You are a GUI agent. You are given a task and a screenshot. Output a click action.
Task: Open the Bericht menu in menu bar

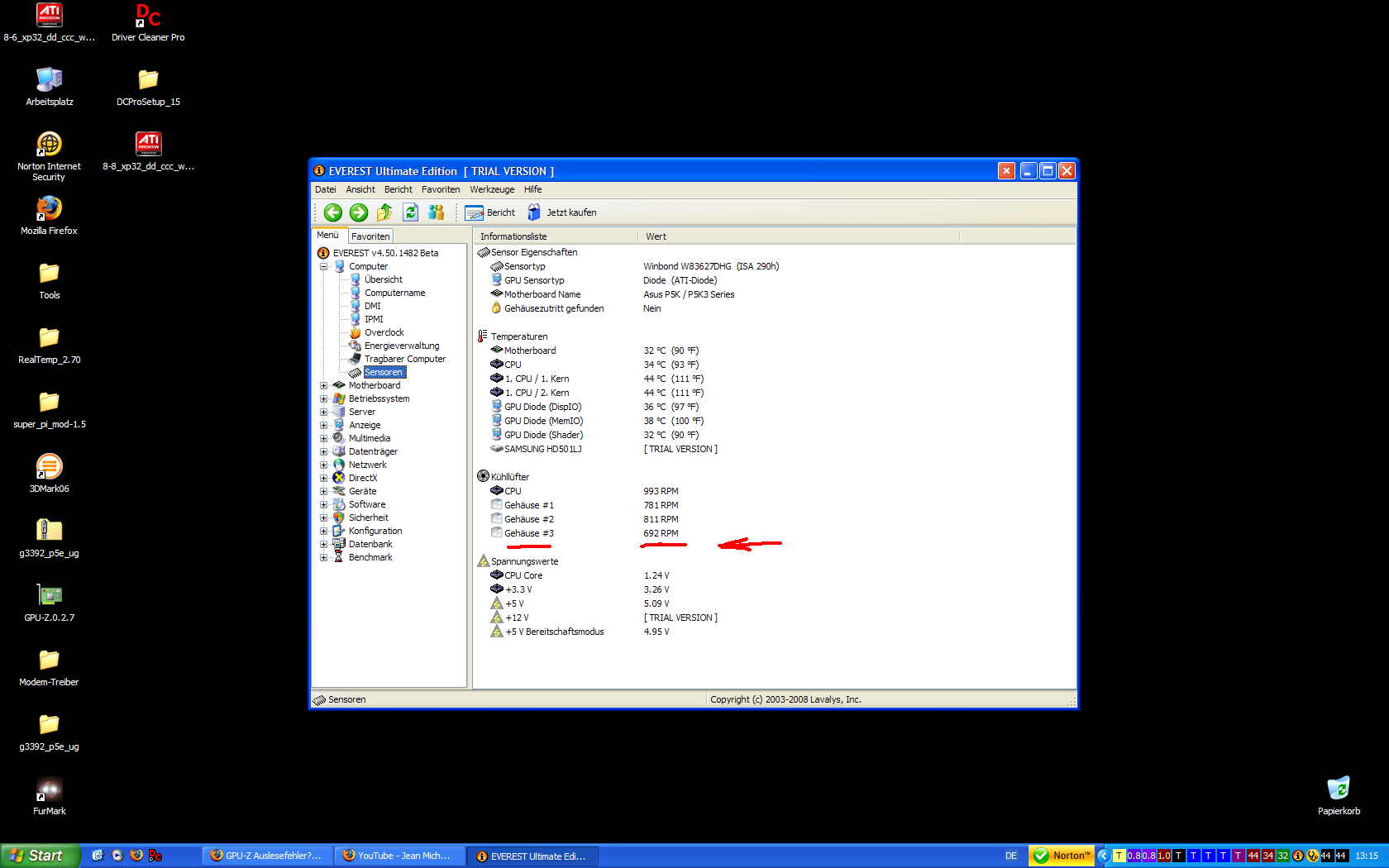399,189
